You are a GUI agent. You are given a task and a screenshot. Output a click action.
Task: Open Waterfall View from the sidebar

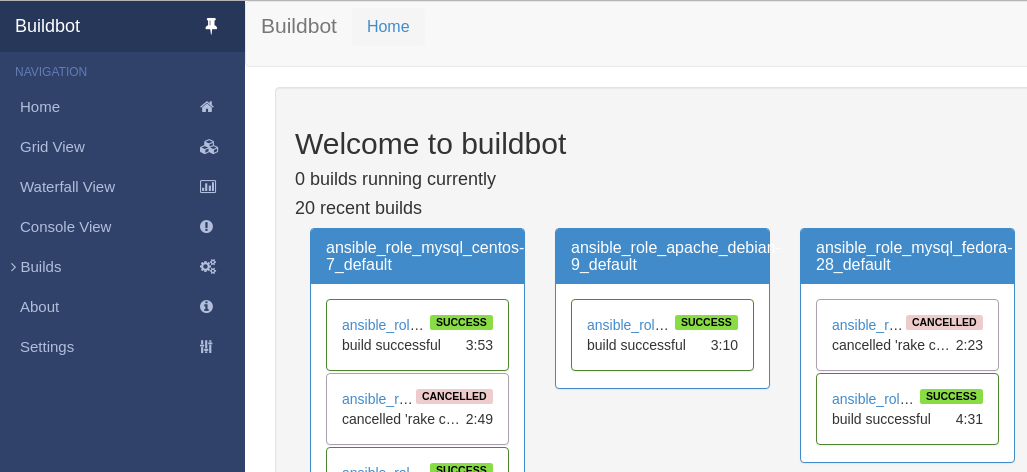pos(67,187)
